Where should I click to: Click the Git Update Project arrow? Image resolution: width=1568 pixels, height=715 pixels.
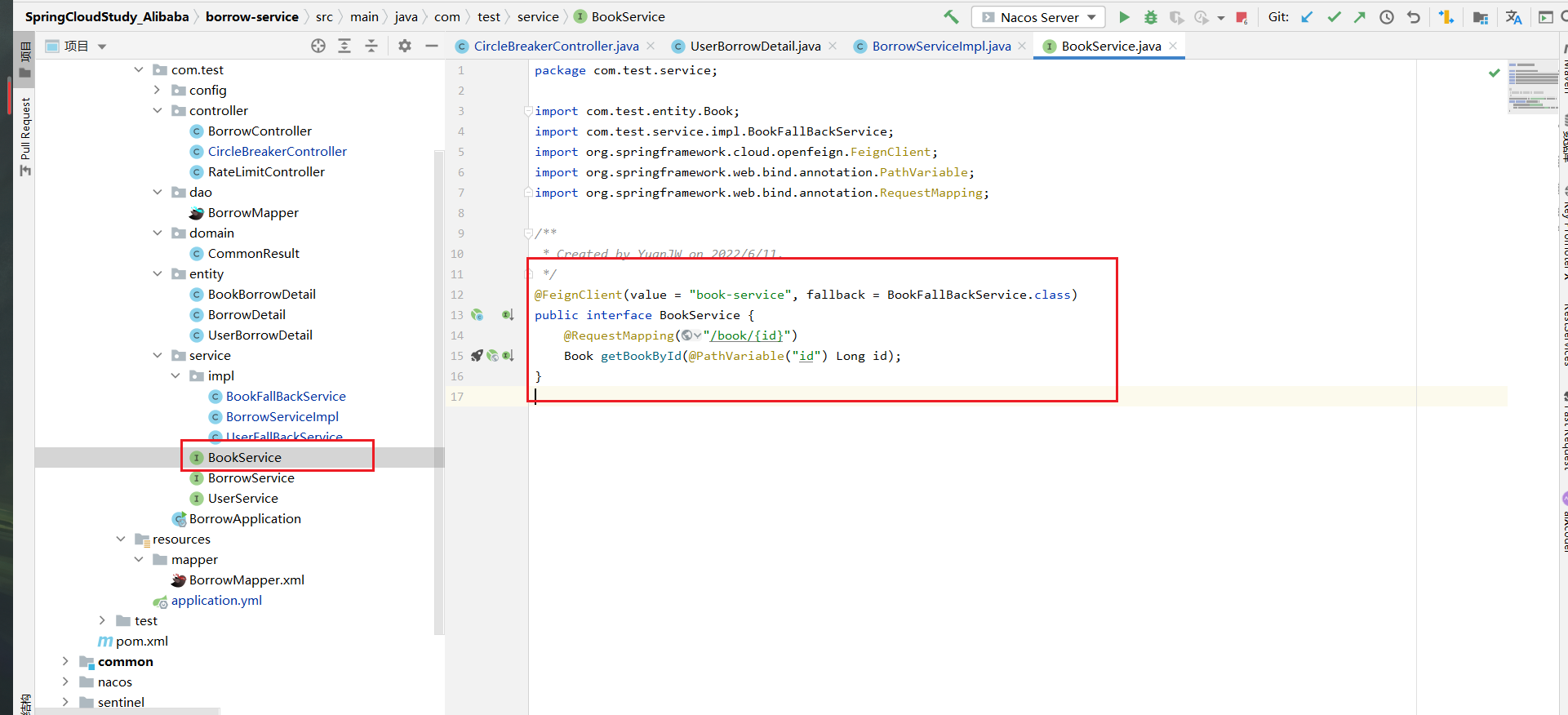(1307, 17)
